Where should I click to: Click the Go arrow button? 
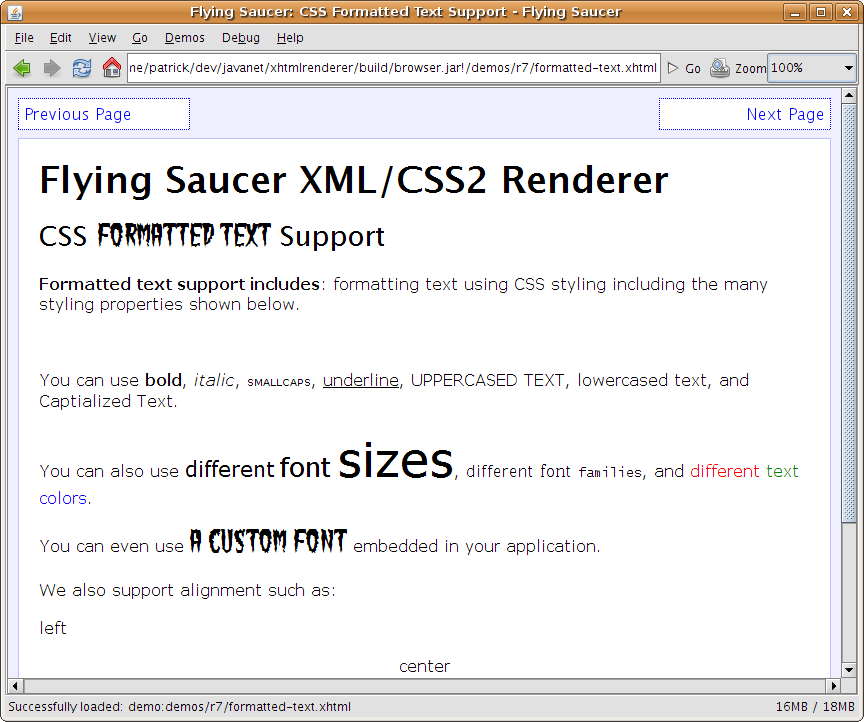(684, 68)
